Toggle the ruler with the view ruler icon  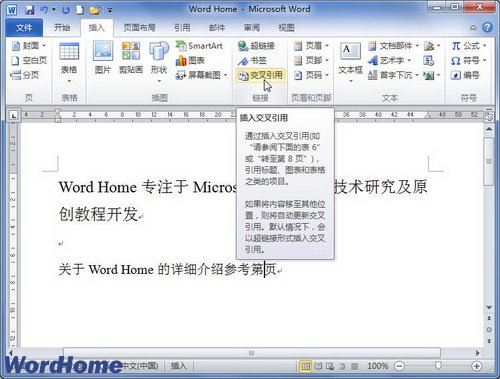(489, 116)
